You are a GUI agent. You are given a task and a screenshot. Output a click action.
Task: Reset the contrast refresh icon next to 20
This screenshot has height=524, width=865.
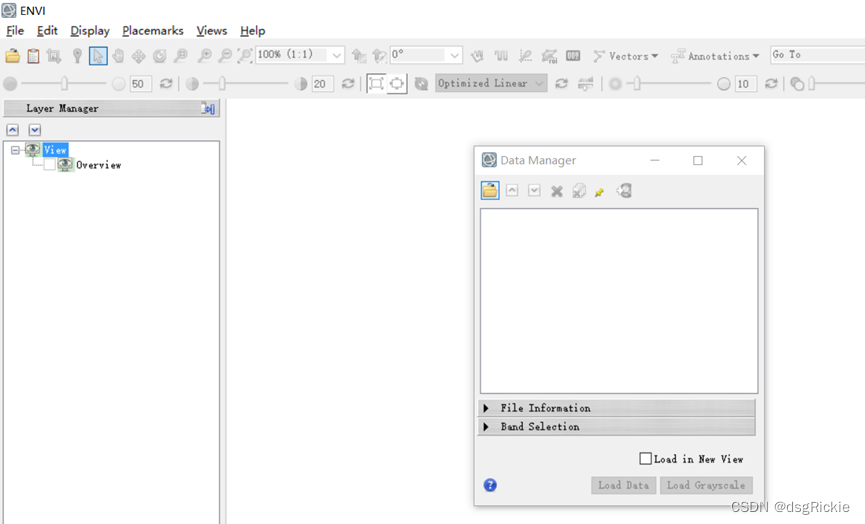pyautogui.click(x=348, y=84)
